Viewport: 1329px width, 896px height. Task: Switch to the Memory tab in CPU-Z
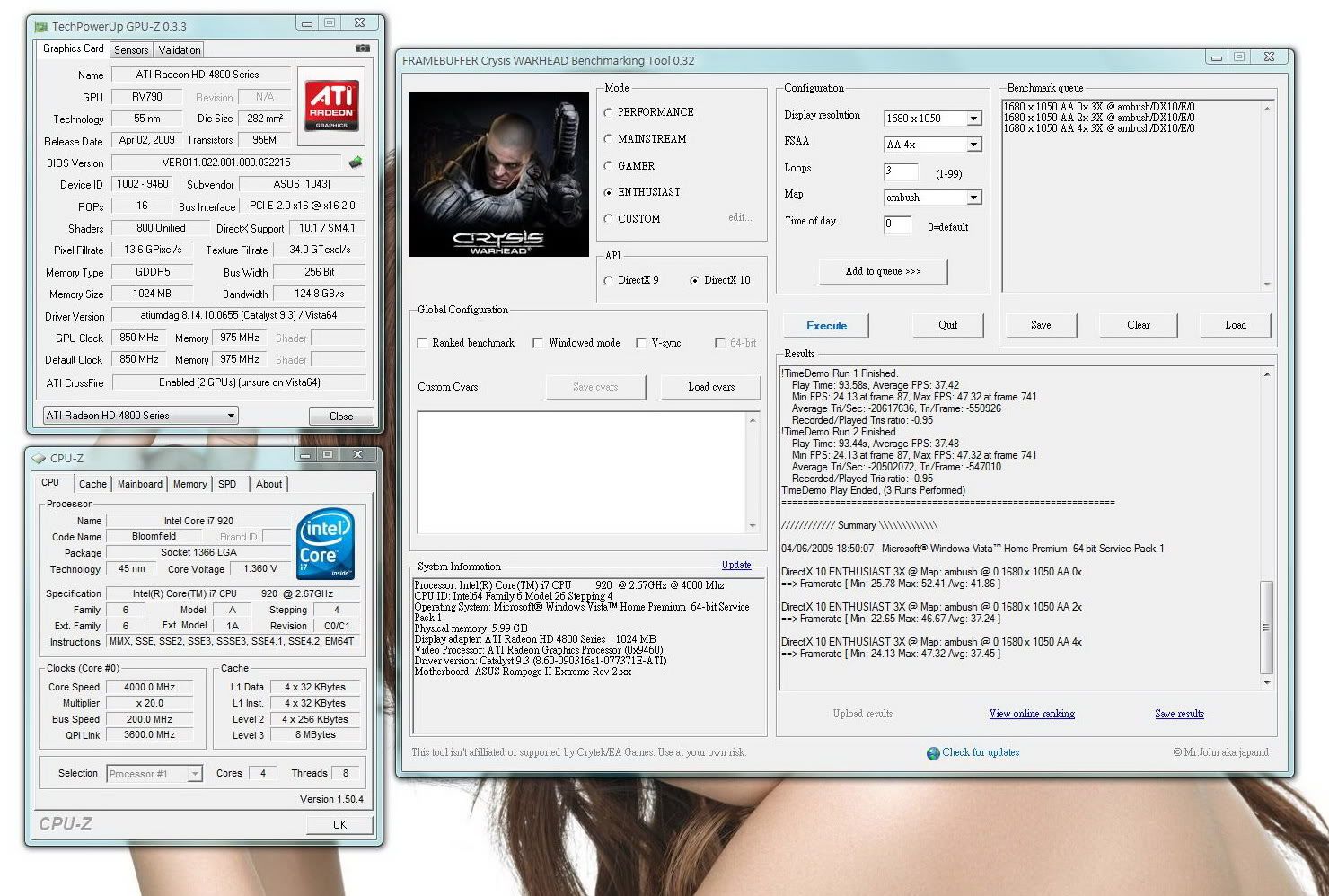pos(190,484)
